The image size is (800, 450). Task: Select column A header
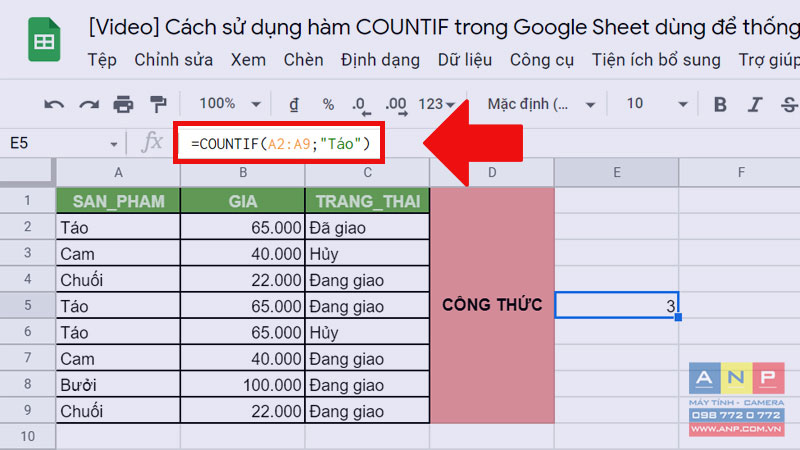pos(118,172)
